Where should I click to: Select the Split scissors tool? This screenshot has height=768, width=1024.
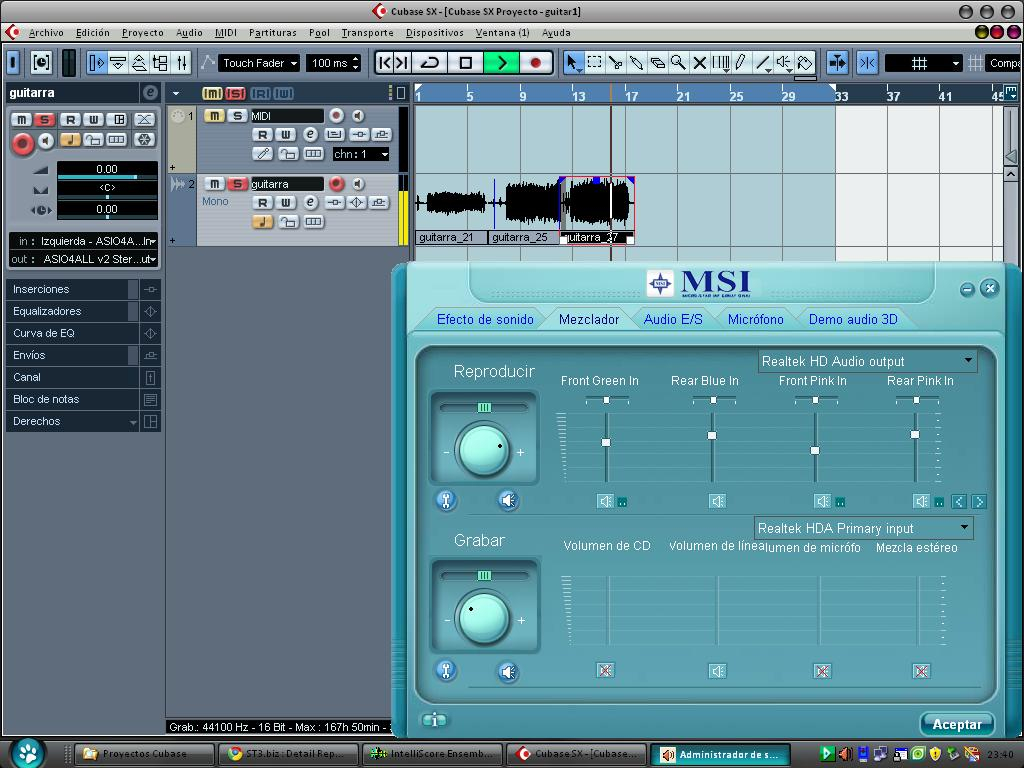(615, 63)
